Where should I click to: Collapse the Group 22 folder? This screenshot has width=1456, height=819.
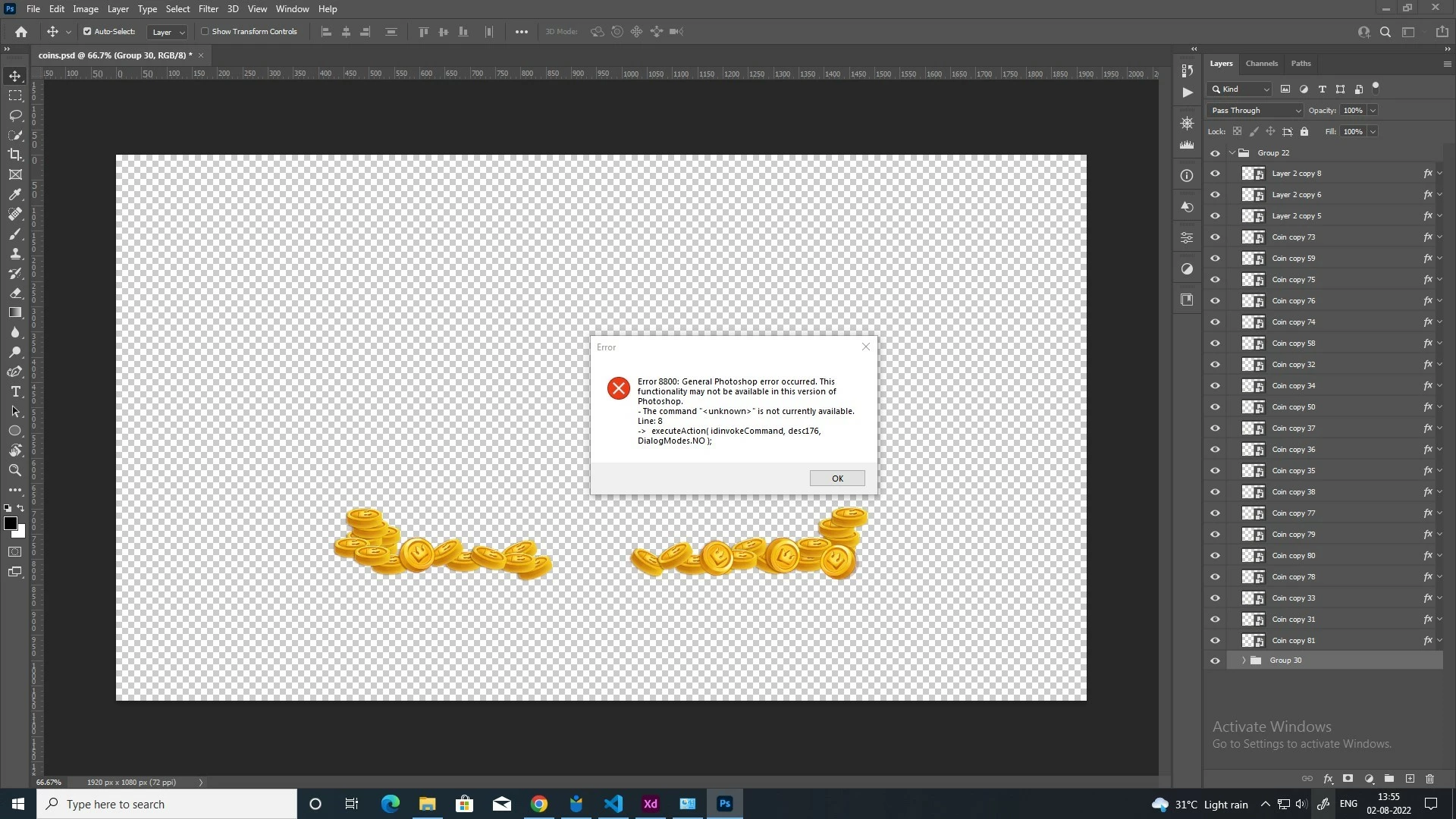[1232, 153]
